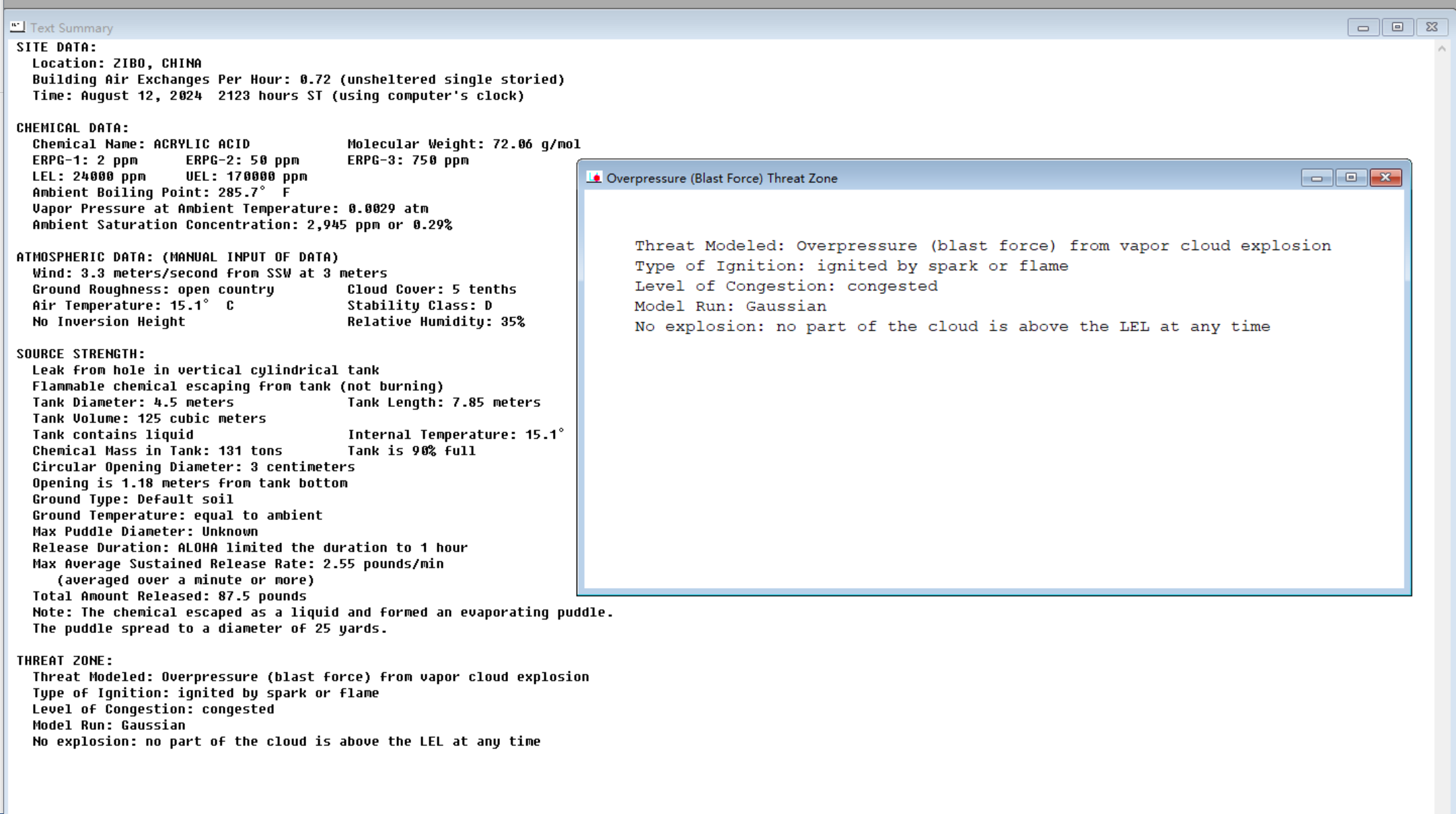The width and height of the screenshot is (1456, 814).
Task: Click the Text Summary title bar text
Action: point(71,28)
